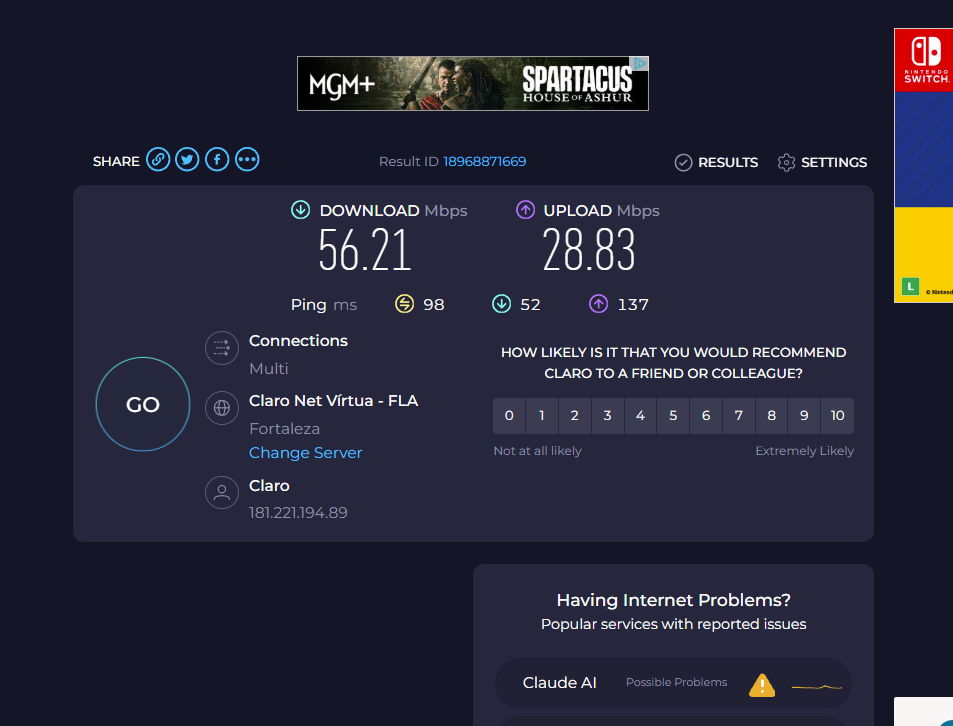Image resolution: width=953 pixels, height=726 pixels.
Task: Share the result on Twitter
Action: click(187, 159)
